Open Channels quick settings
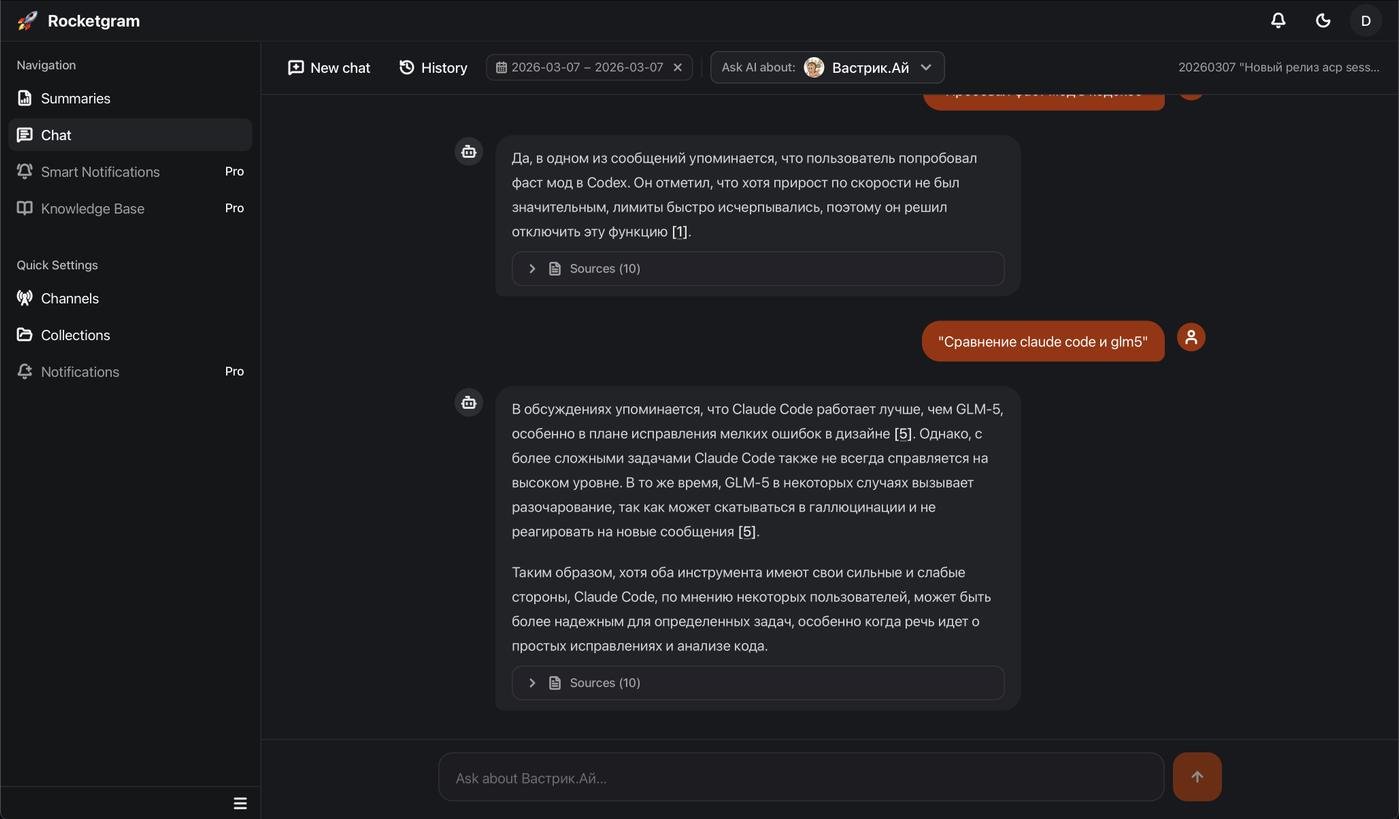This screenshot has height=819, width=1400. pyautogui.click(x=69, y=298)
